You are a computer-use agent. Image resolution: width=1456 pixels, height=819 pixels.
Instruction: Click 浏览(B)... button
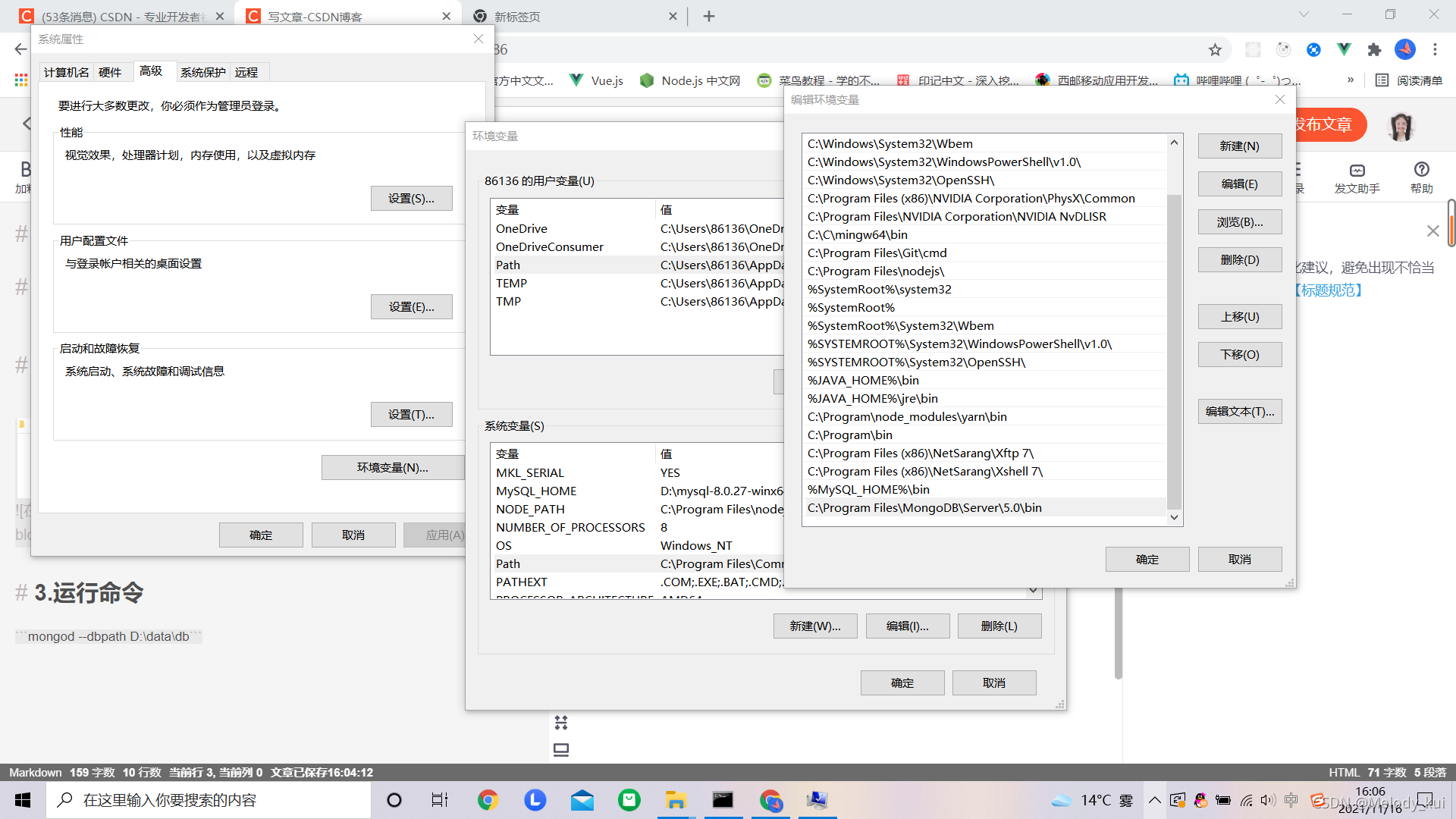pos(1240,222)
